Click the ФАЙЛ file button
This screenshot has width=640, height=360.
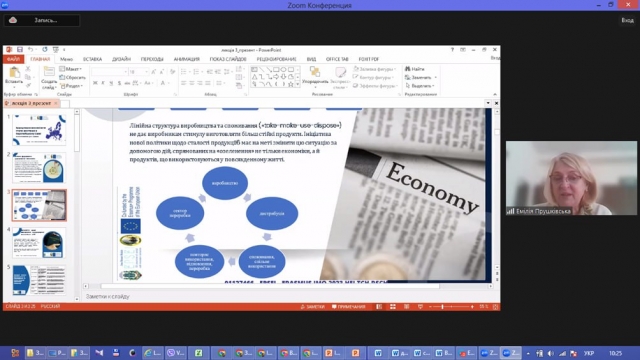[13, 59]
